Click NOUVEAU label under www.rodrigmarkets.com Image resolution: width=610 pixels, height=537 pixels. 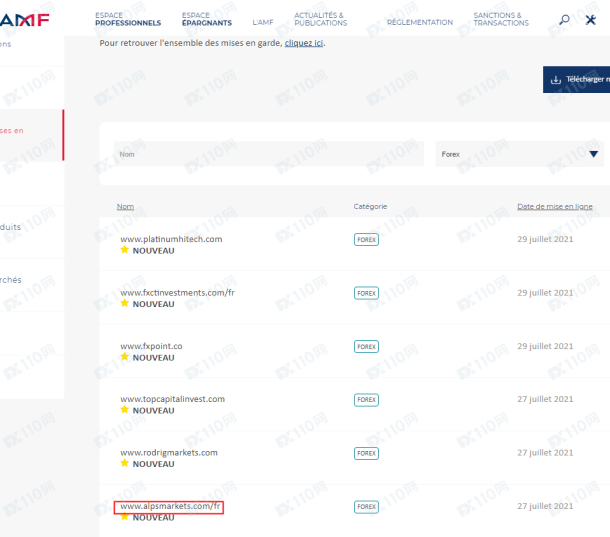(153, 464)
